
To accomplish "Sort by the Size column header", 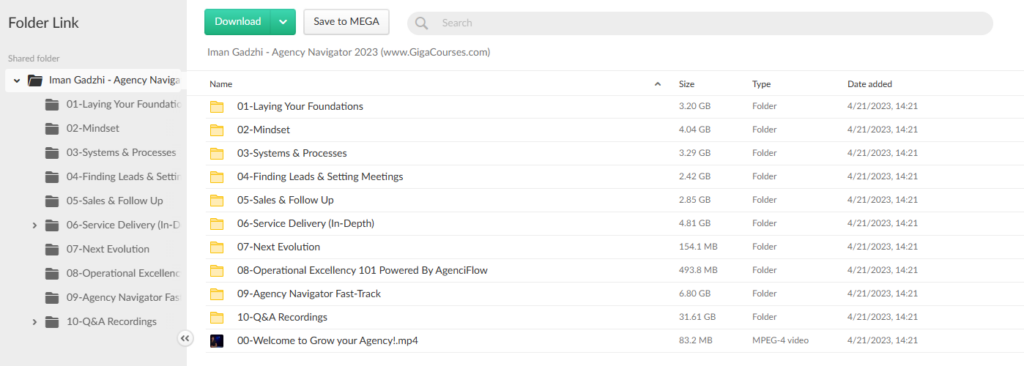I will pos(686,84).
